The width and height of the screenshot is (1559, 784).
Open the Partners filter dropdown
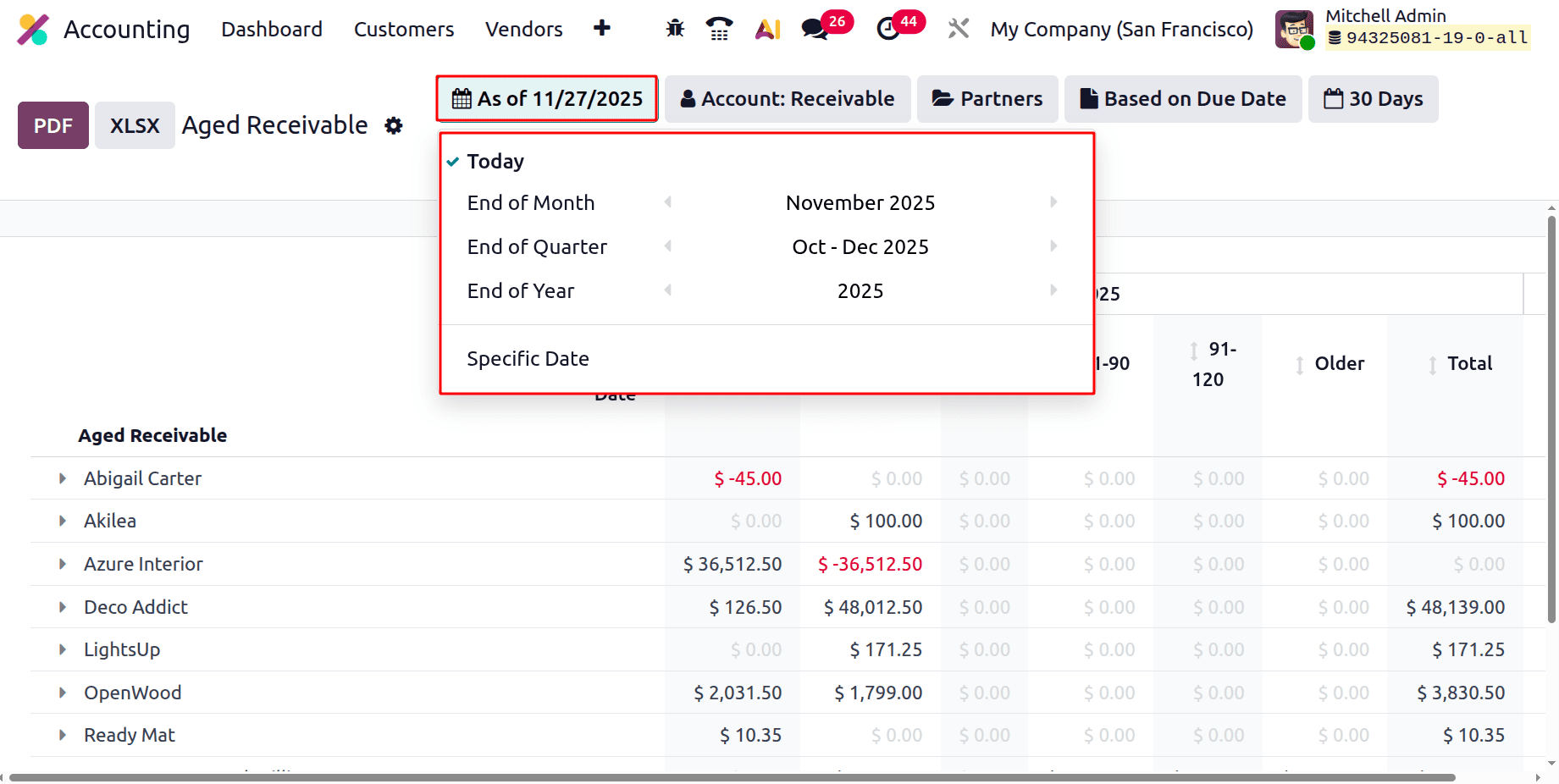[987, 99]
